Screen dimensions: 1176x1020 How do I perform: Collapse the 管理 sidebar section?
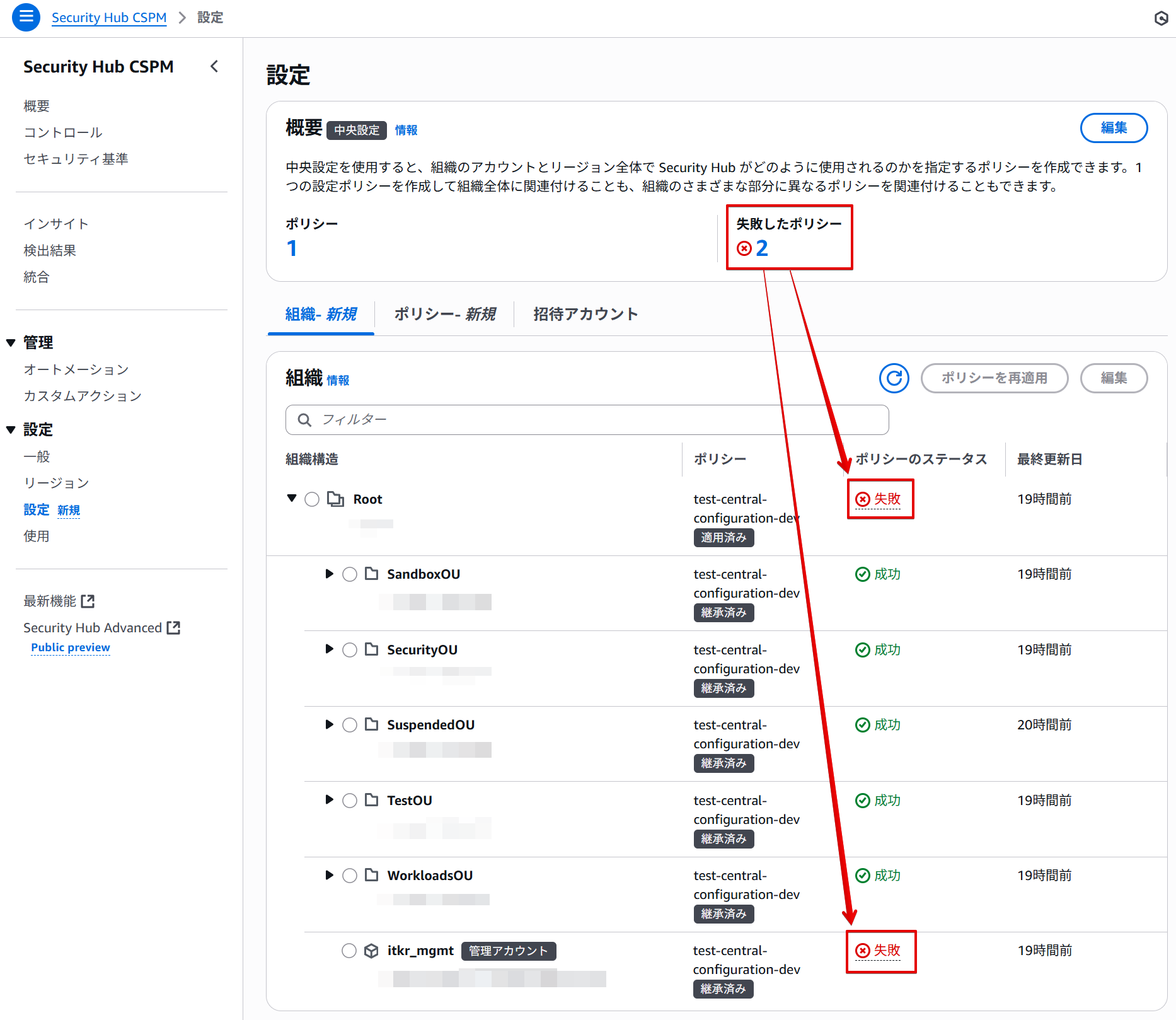11,343
